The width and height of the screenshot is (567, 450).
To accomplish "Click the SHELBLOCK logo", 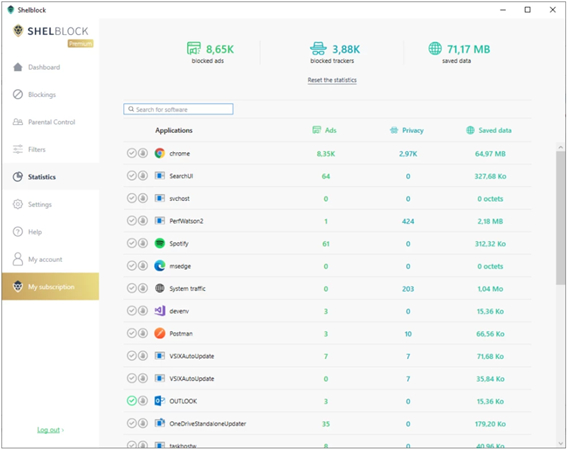I will pyautogui.click(x=51, y=31).
